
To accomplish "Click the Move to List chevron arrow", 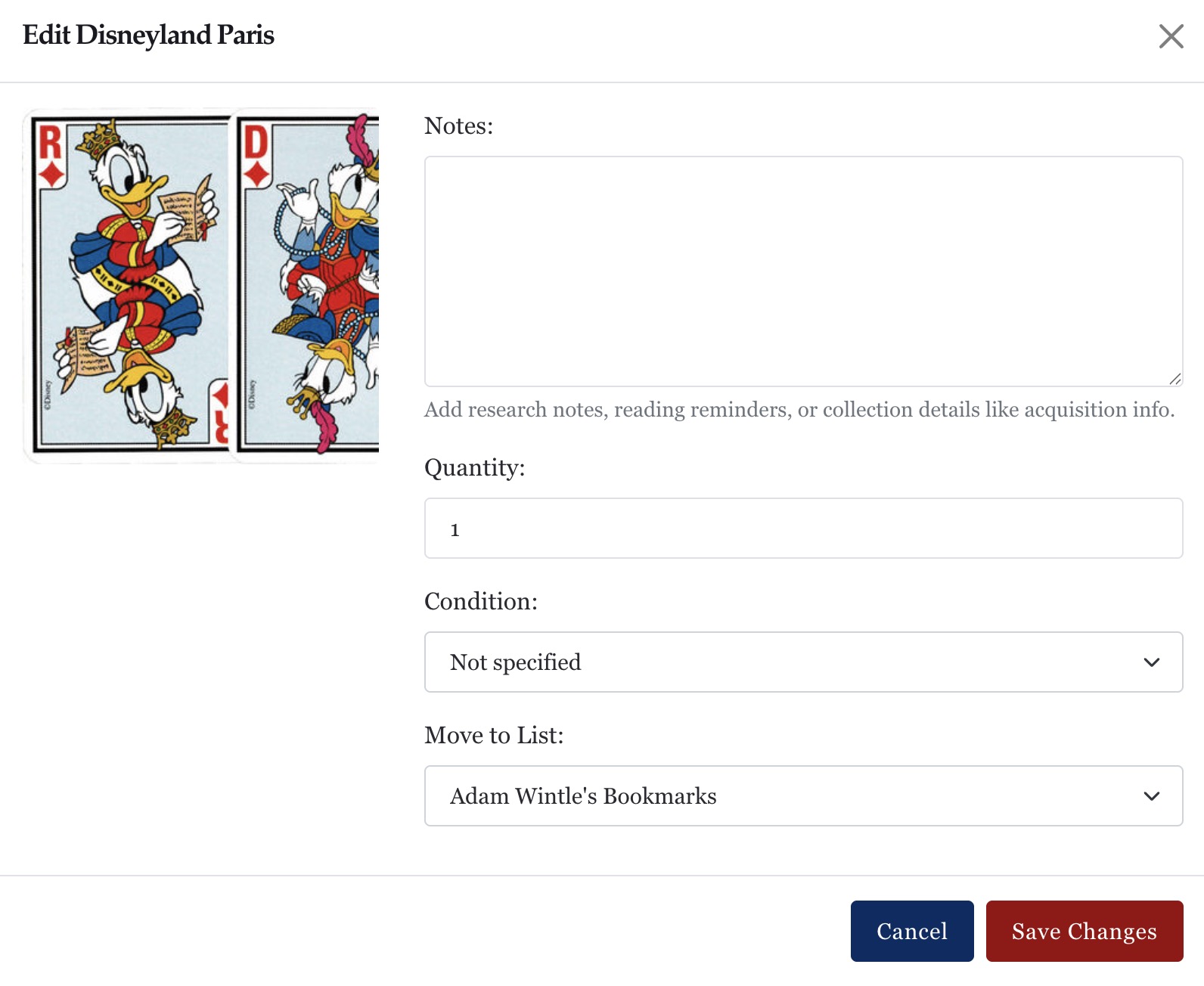I will [1151, 795].
